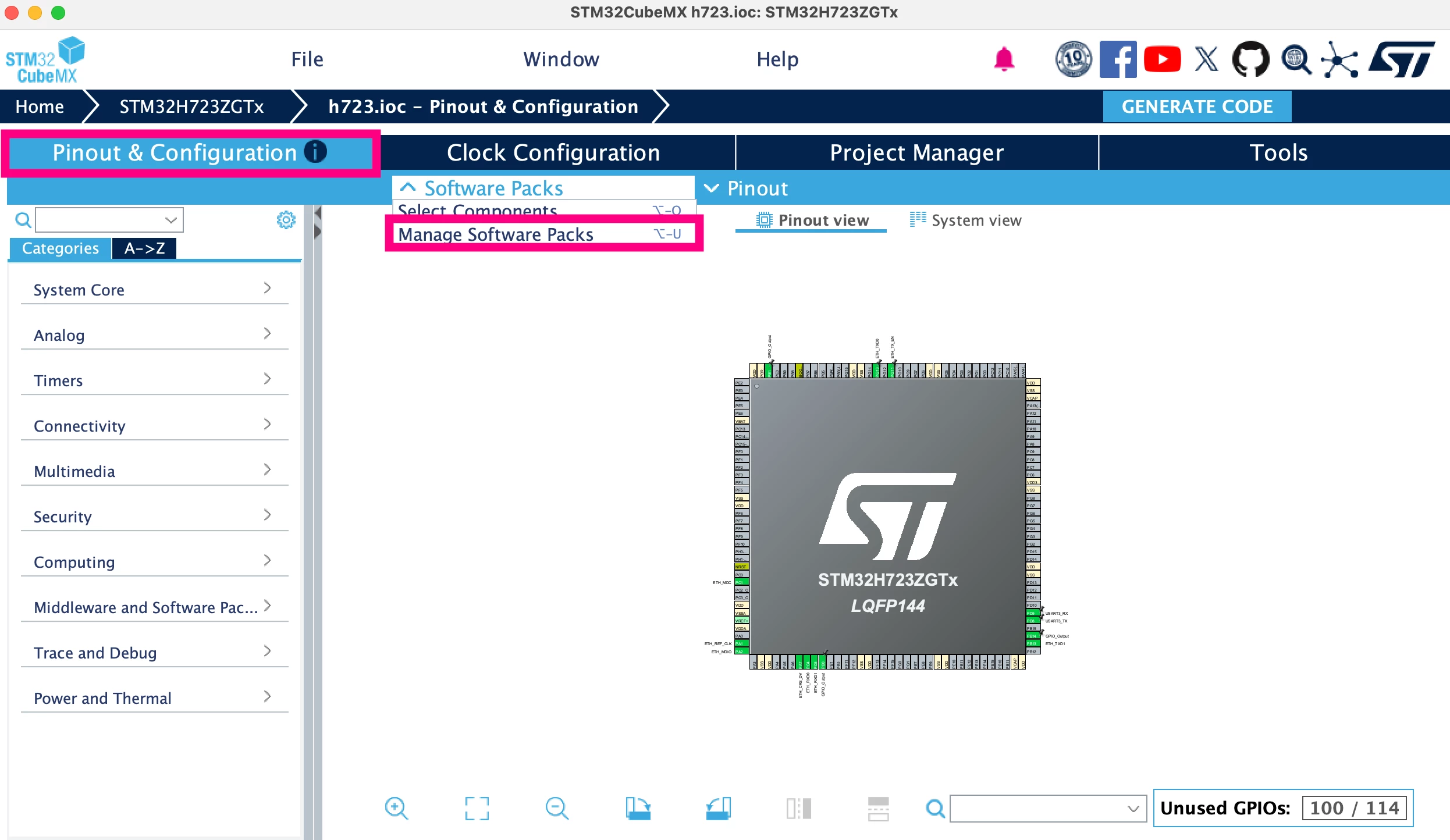Screen dimensions: 1450x840
Task: Click the pin search magnifier icon
Action: [x=935, y=808]
